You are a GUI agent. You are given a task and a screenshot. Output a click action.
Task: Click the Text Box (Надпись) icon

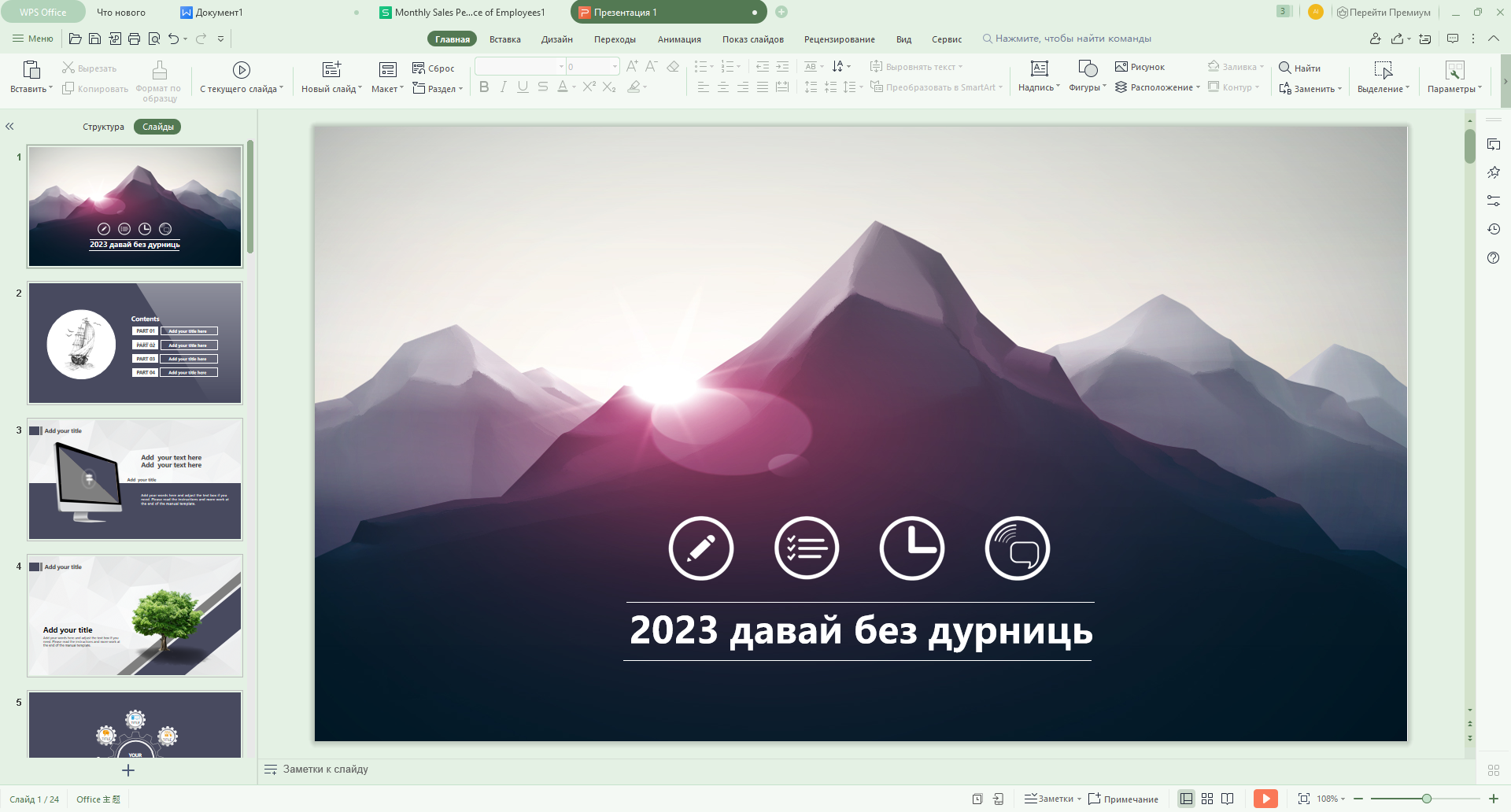point(1039,69)
